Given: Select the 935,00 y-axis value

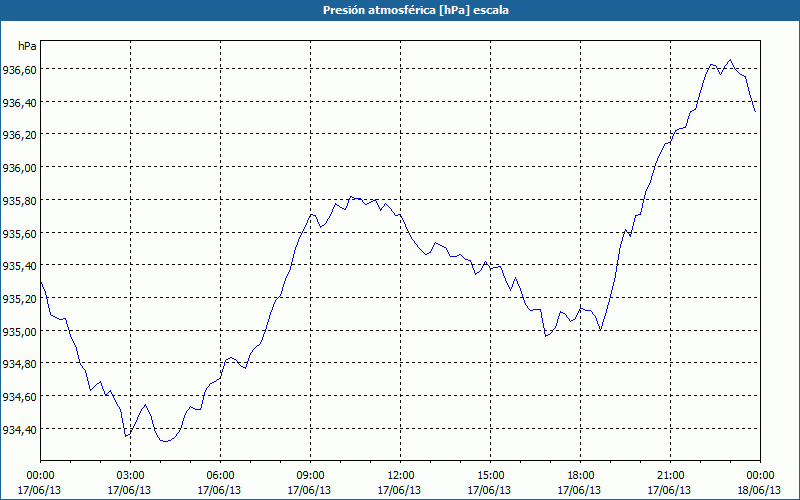Looking at the screenshot, I should (19, 331).
